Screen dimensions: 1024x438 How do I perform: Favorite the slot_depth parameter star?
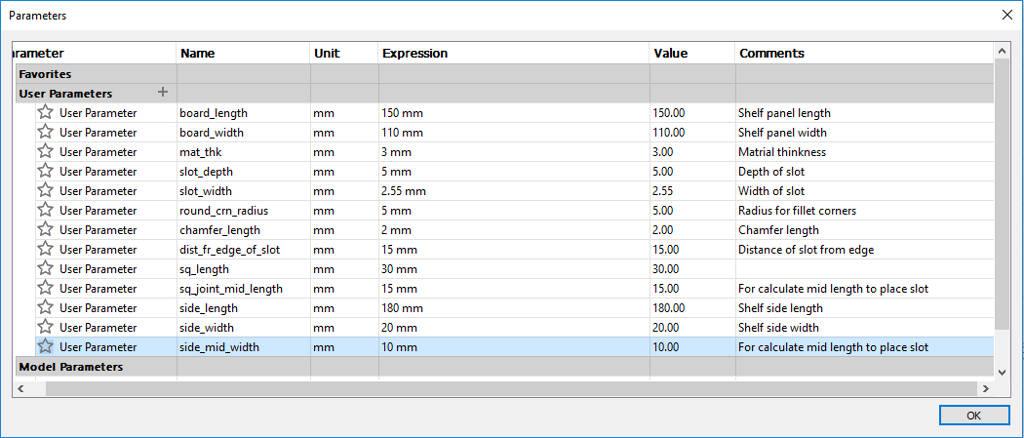tap(44, 171)
